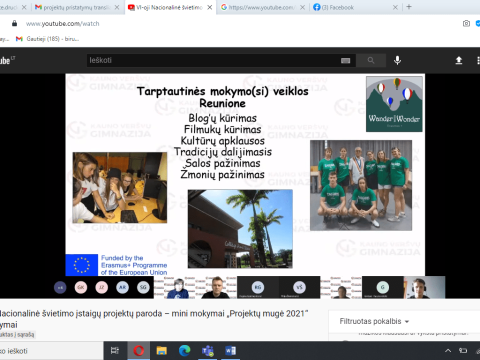This screenshot has height=360, width=480.
Task: Click the padlock site info icon
Action: pos(14,24)
